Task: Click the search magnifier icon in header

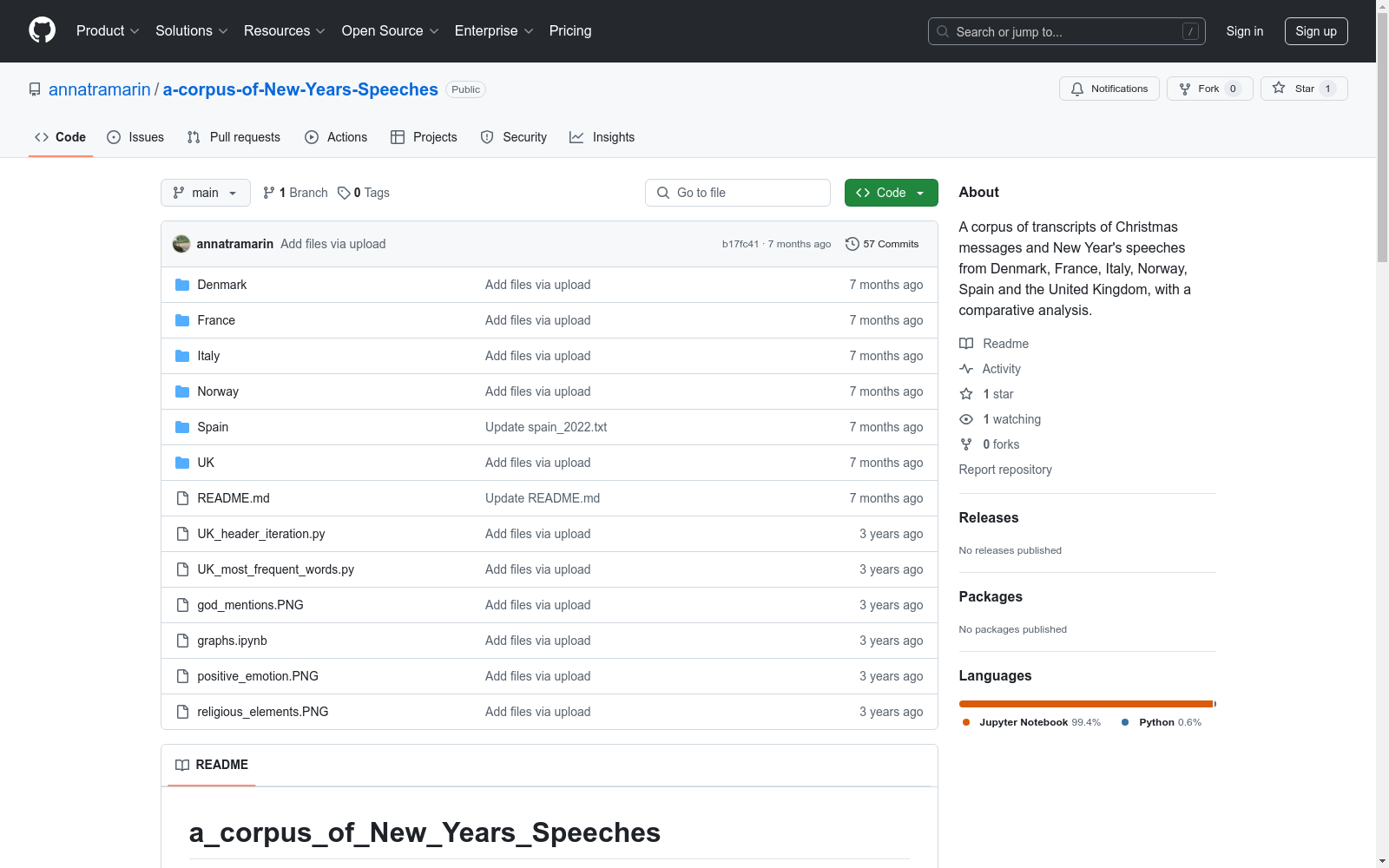Action: point(943,31)
